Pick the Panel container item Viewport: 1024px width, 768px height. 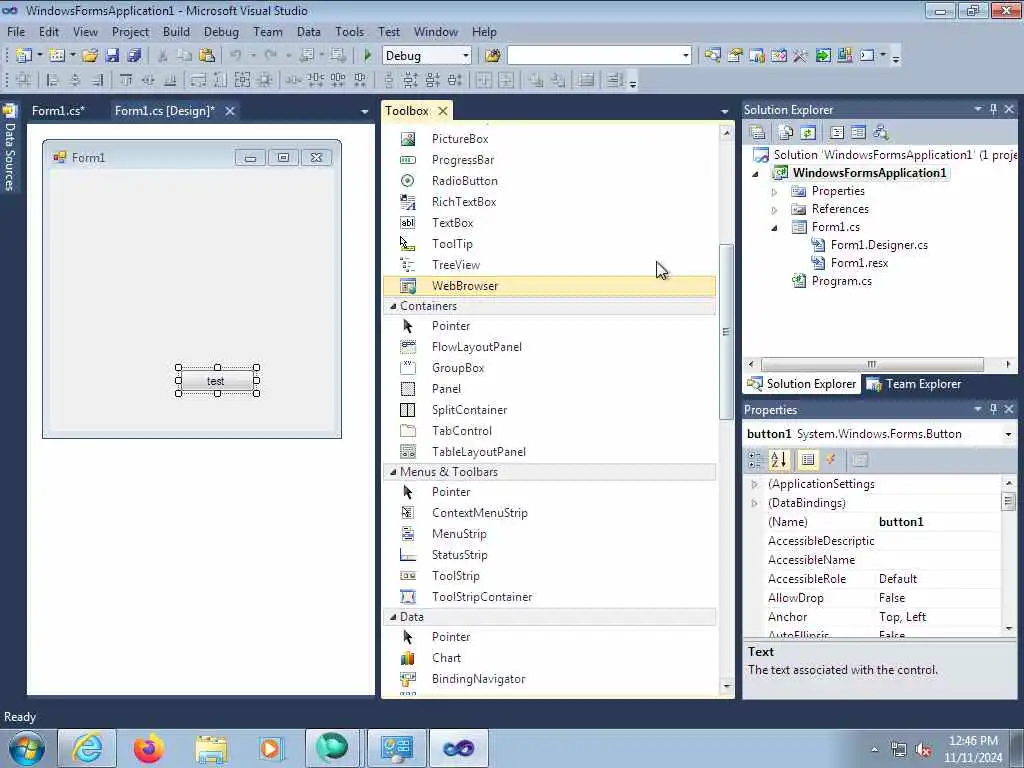point(446,389)
